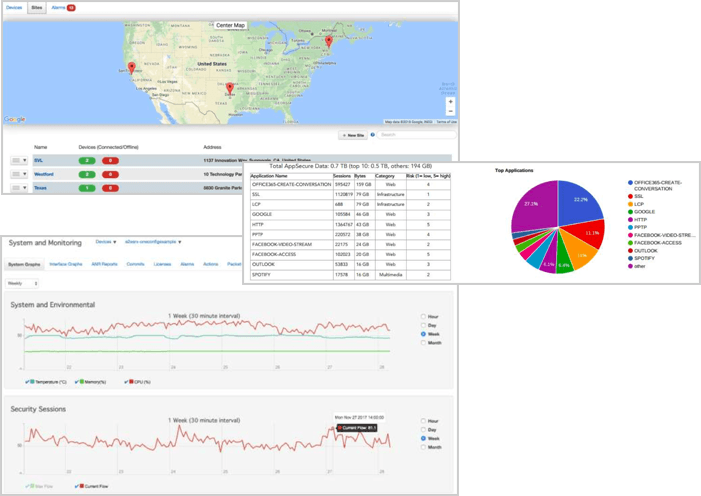Click SVL connected devices green badge
The height and width of the screenshot is (496, 701).
[87, 161]
